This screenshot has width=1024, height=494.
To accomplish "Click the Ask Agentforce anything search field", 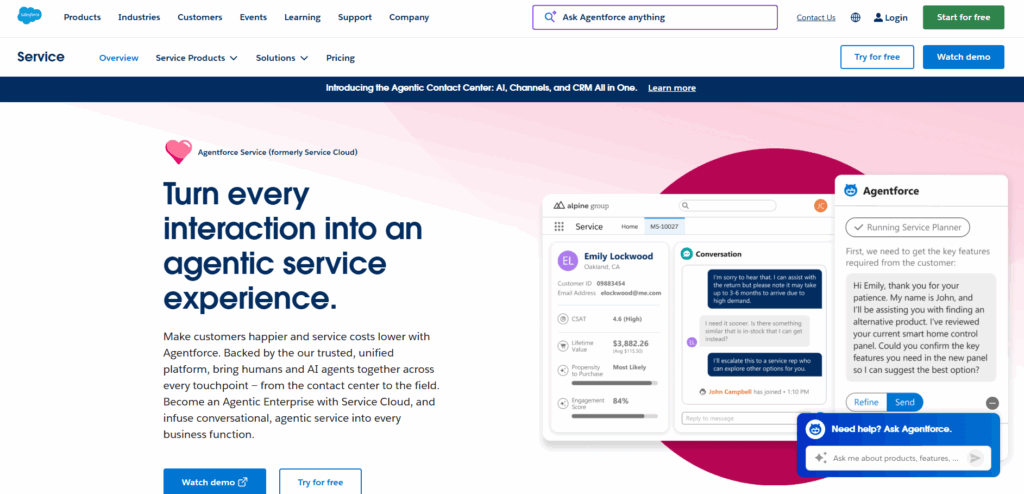I will pyautogui.click(x=655, y=18).
